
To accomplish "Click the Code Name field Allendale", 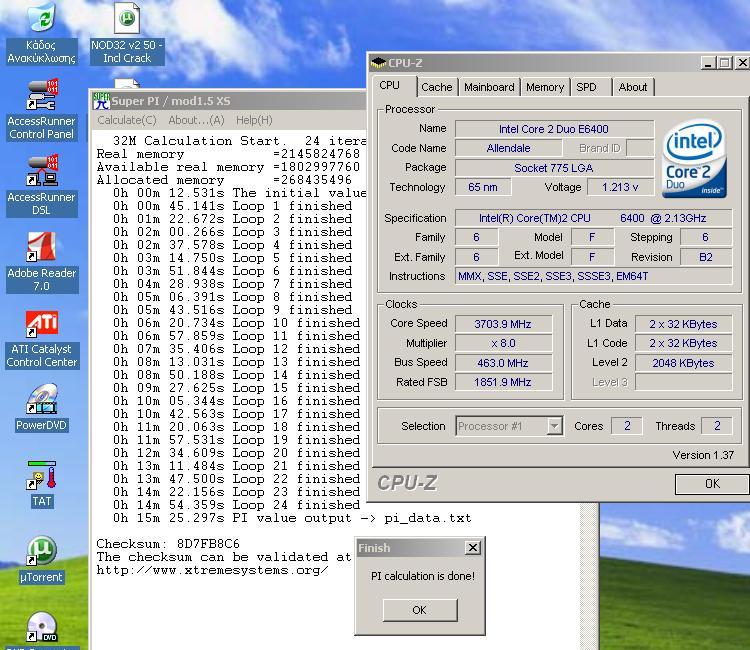I will click(508, 148).
